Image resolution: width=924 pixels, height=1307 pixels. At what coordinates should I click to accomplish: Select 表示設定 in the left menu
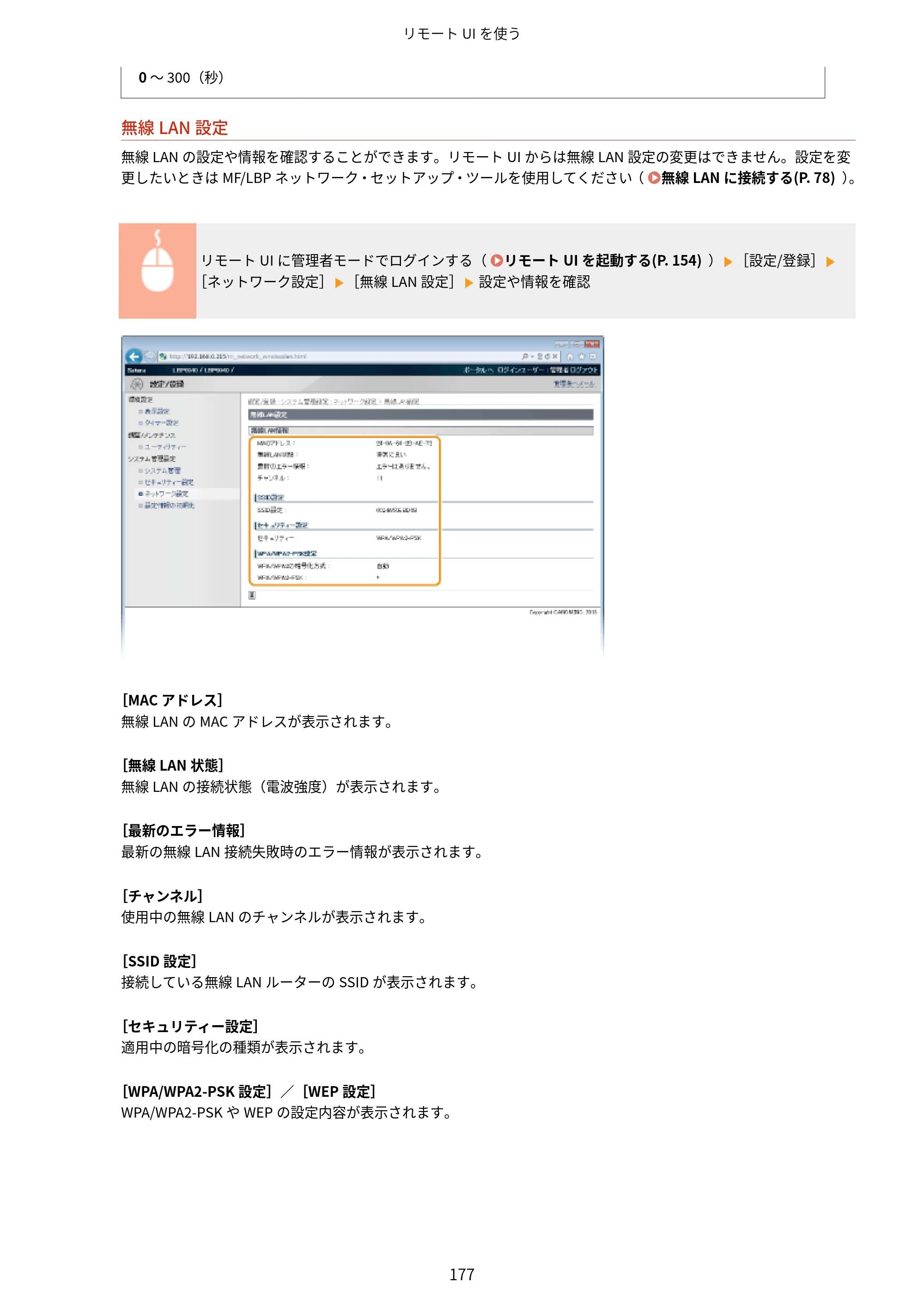tap(157, 411)
